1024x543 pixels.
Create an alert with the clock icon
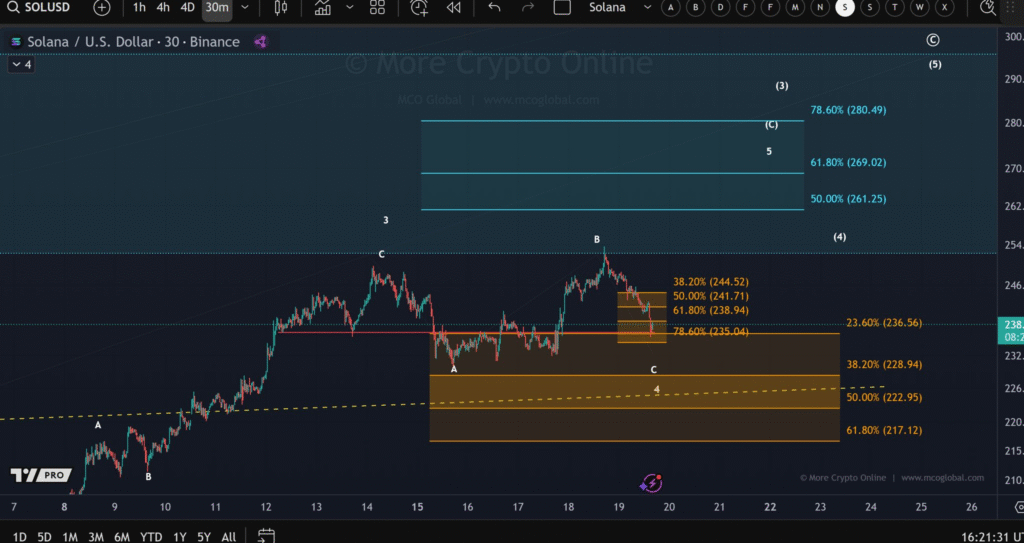[419, 7]
